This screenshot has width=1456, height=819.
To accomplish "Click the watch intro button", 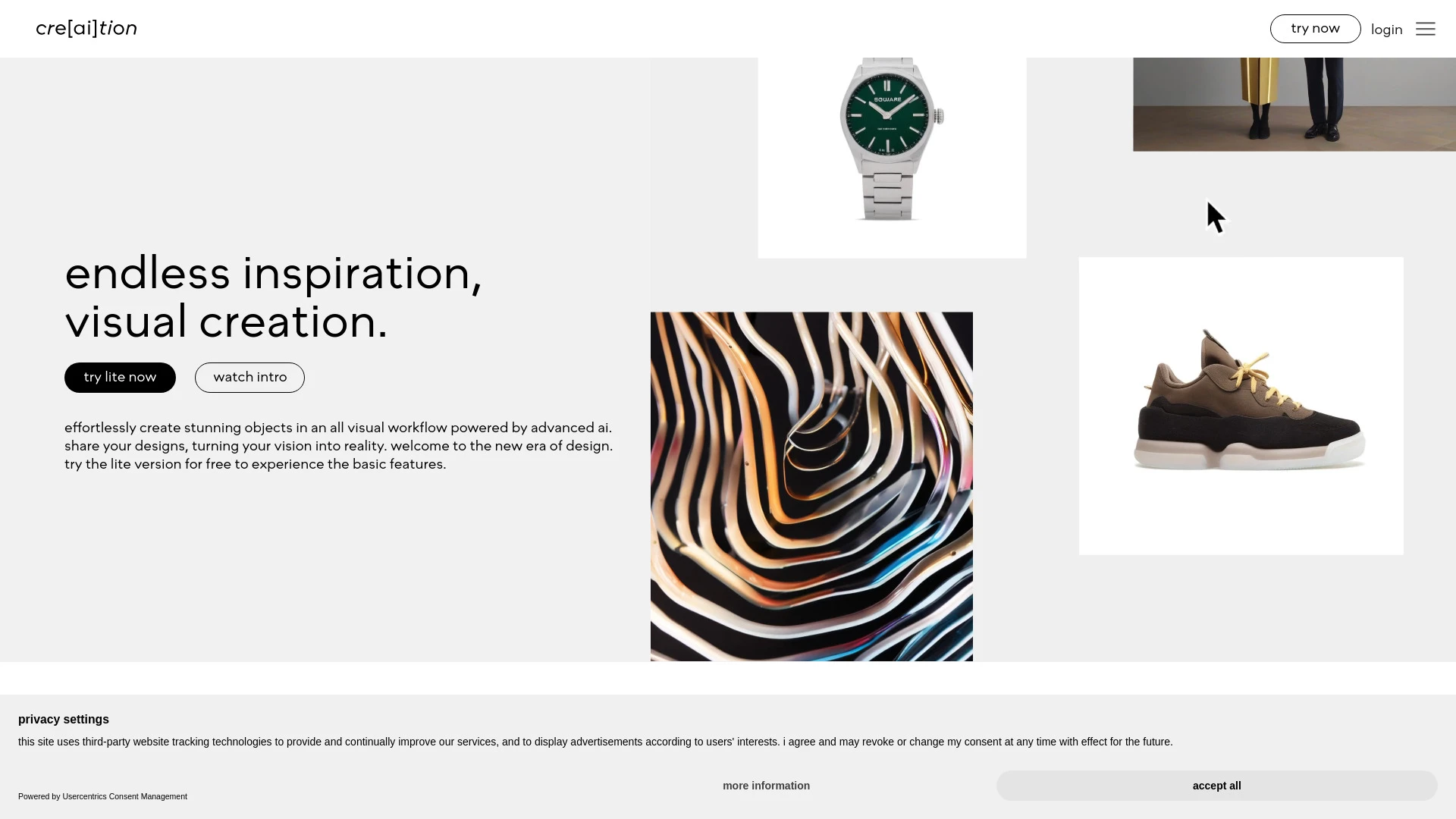I will pos(249,377).
